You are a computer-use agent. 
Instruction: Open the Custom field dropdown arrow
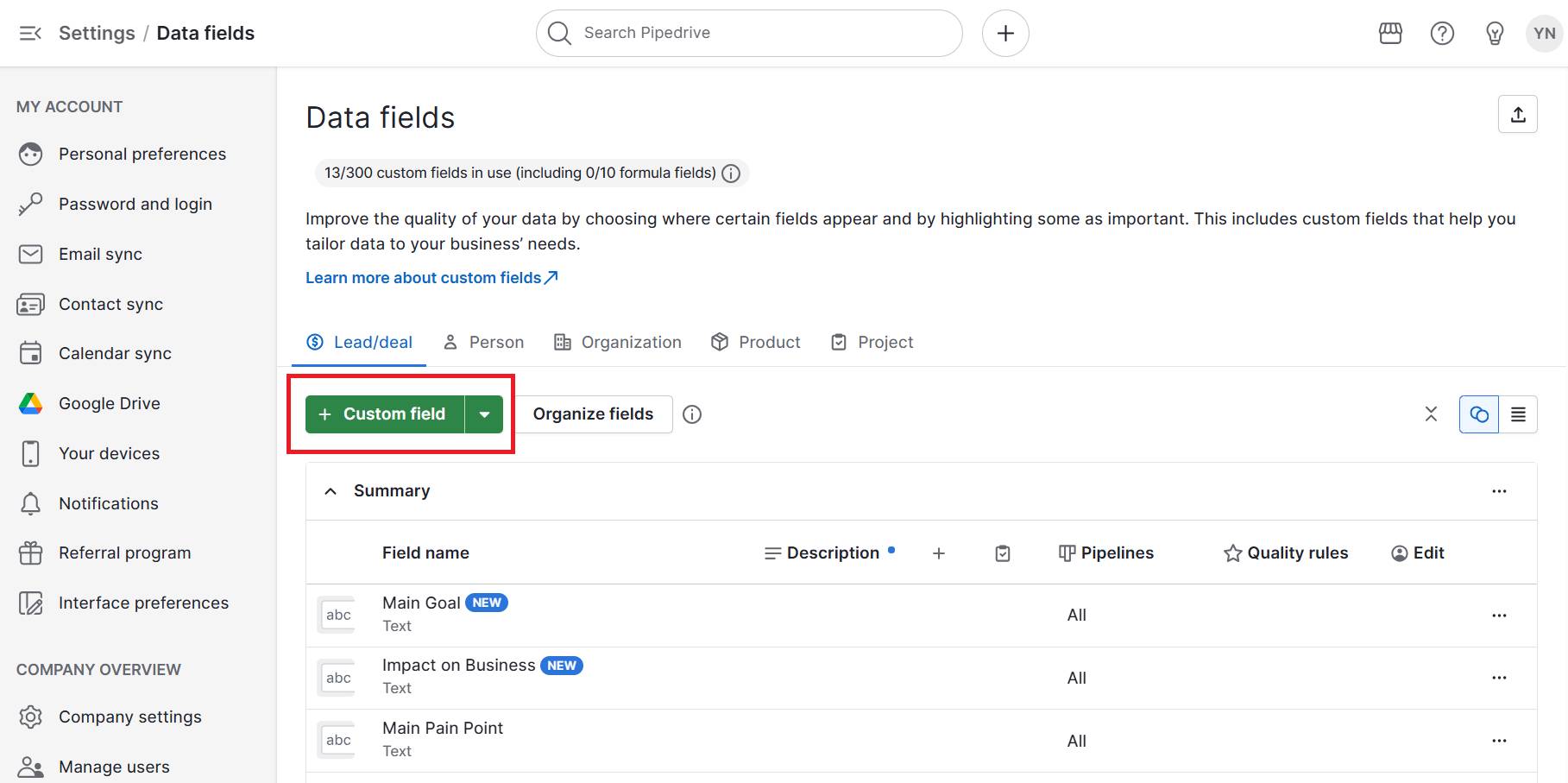pos(485,414)
